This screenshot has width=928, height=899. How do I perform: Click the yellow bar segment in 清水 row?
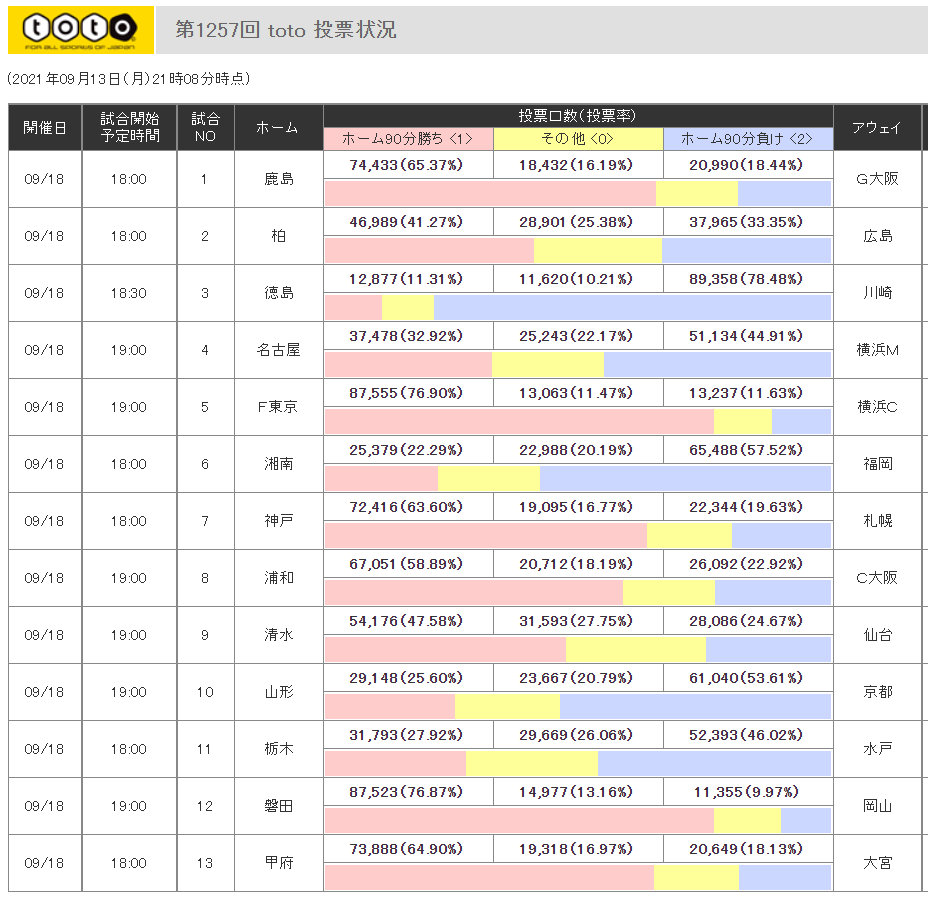pyautogui.click(x=635, y=650)
